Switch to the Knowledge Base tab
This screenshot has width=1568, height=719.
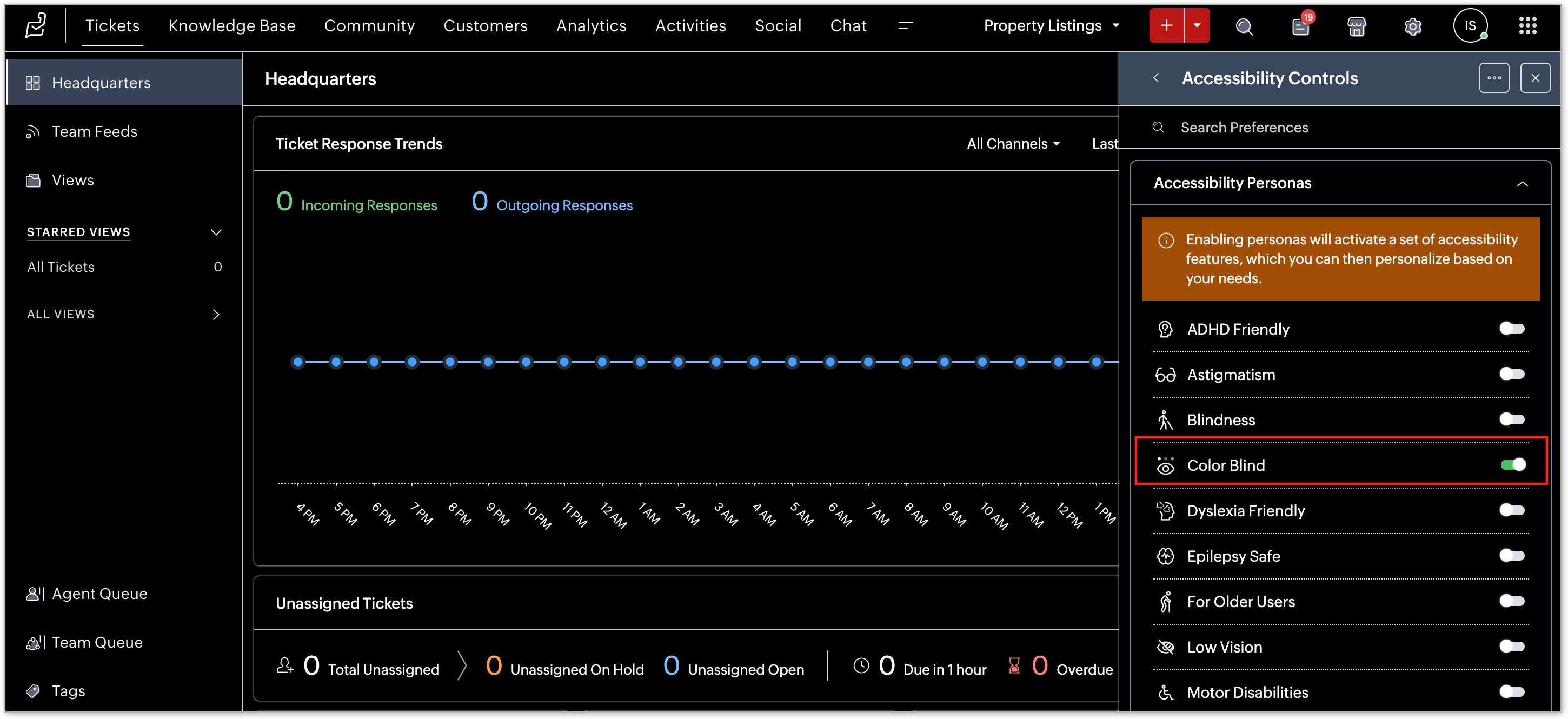[x=231, y=25]
